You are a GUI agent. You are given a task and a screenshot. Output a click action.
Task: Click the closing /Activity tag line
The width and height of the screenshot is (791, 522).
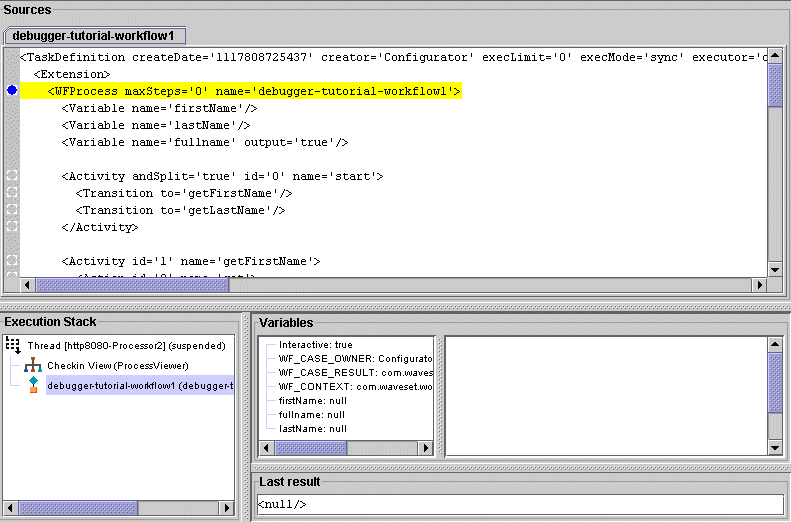[x=100, y=227]
